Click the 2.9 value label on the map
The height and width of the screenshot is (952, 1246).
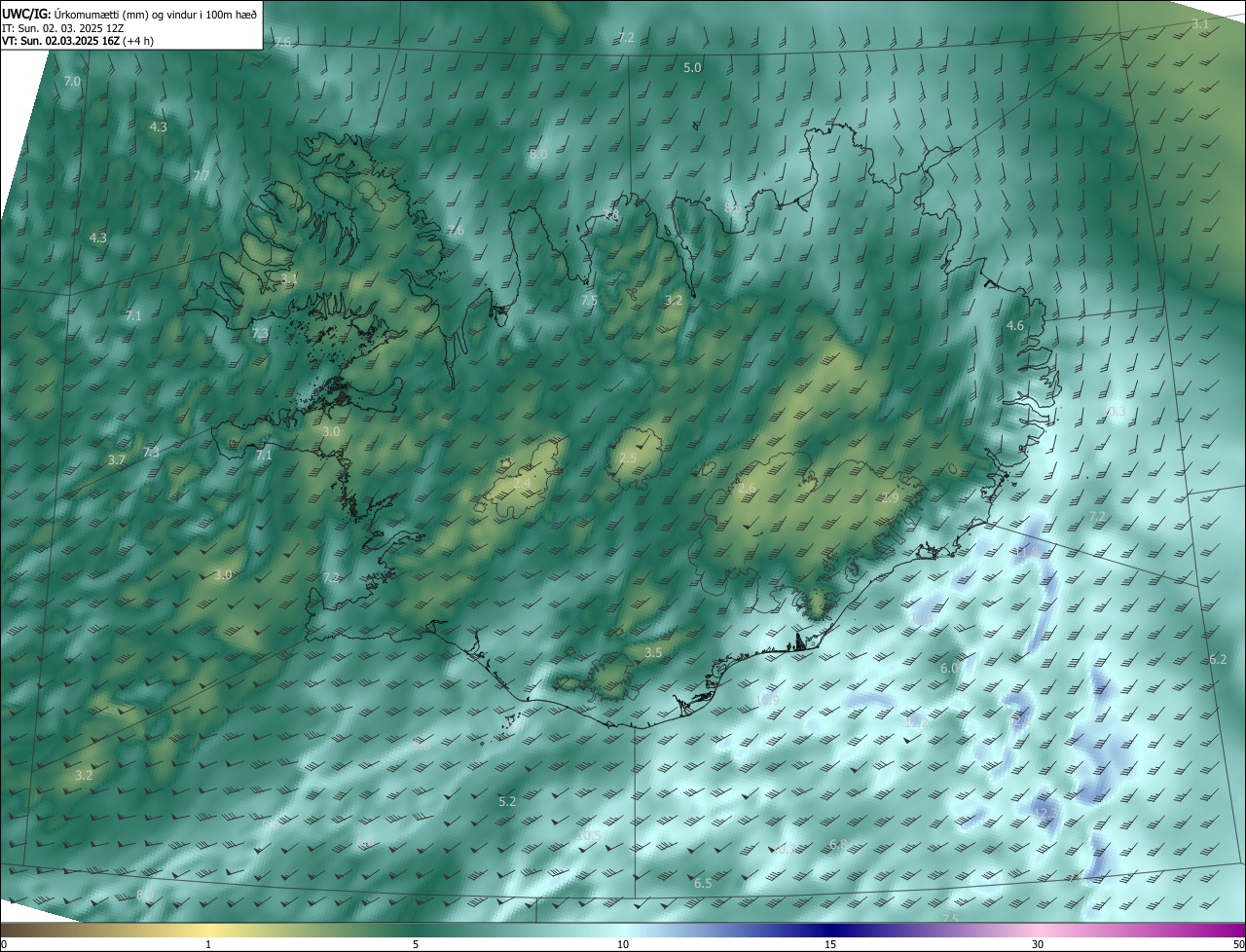point(890,498)
